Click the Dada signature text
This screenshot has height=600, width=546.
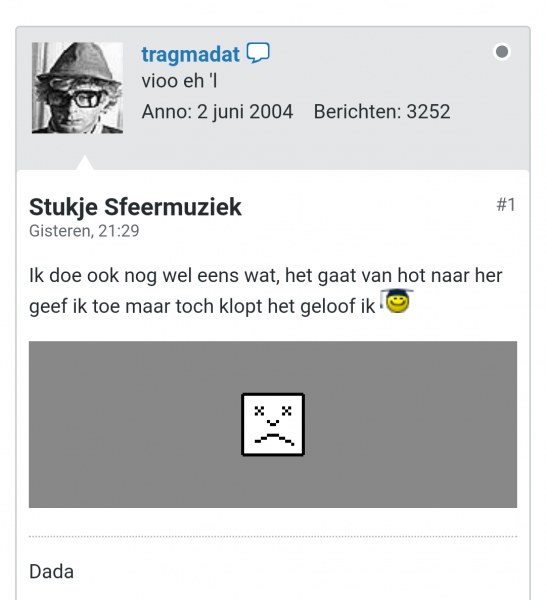(51, 572)
